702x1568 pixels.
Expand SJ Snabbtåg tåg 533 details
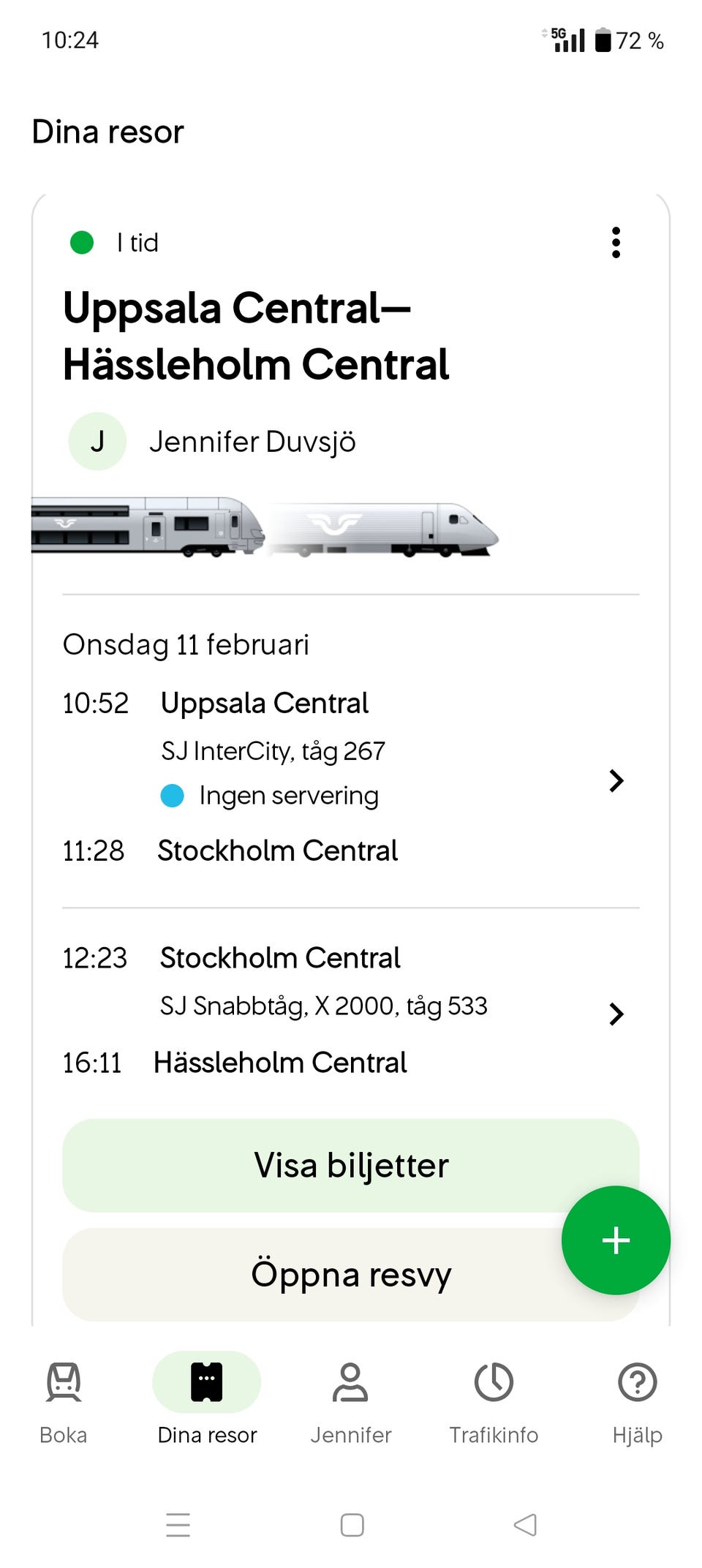[616, 1014]
